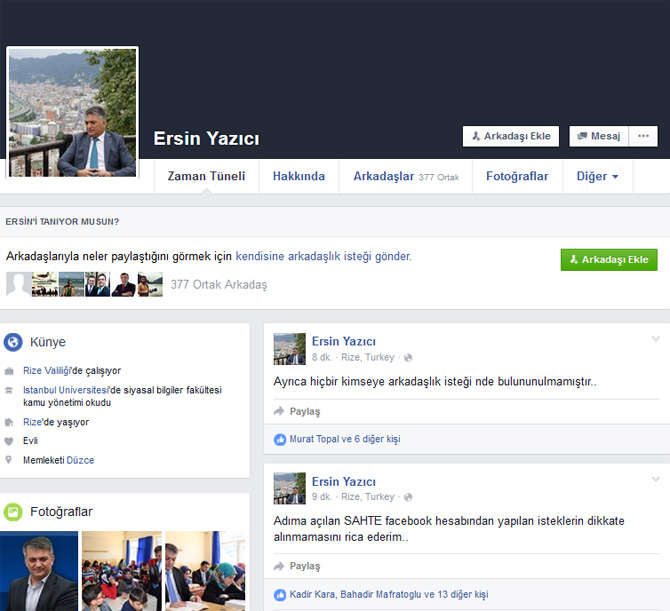Screen dimensions: 670x611
Task: Click the green Arkadaşı Ekle button
Action: click(609, 260)
